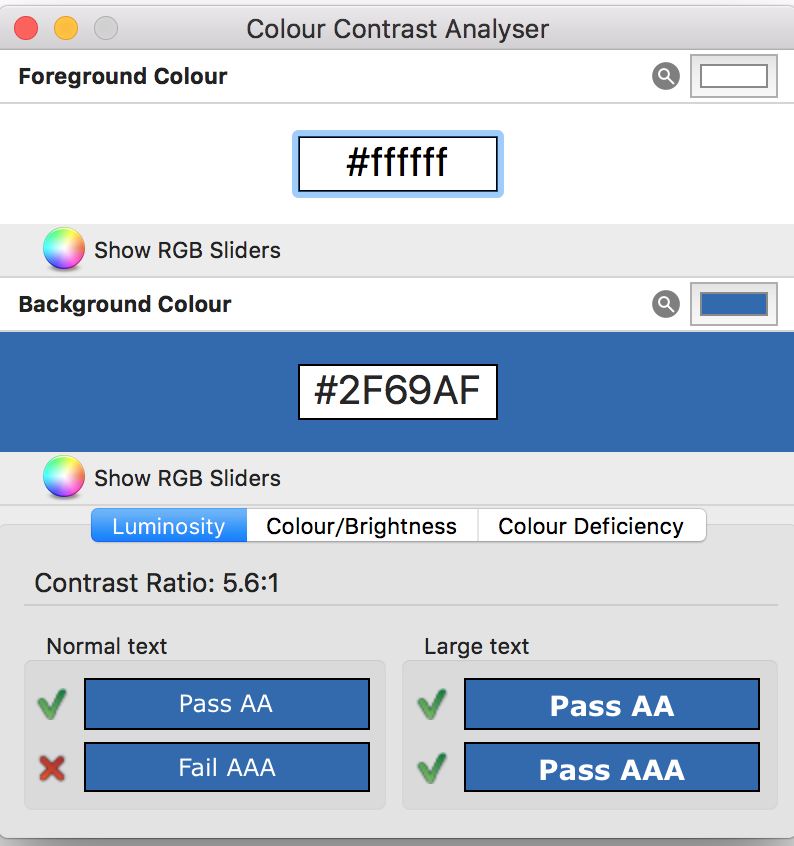
Task: Click the background colour eyedropper magnifier icon
Action: (x=666, y=304)
